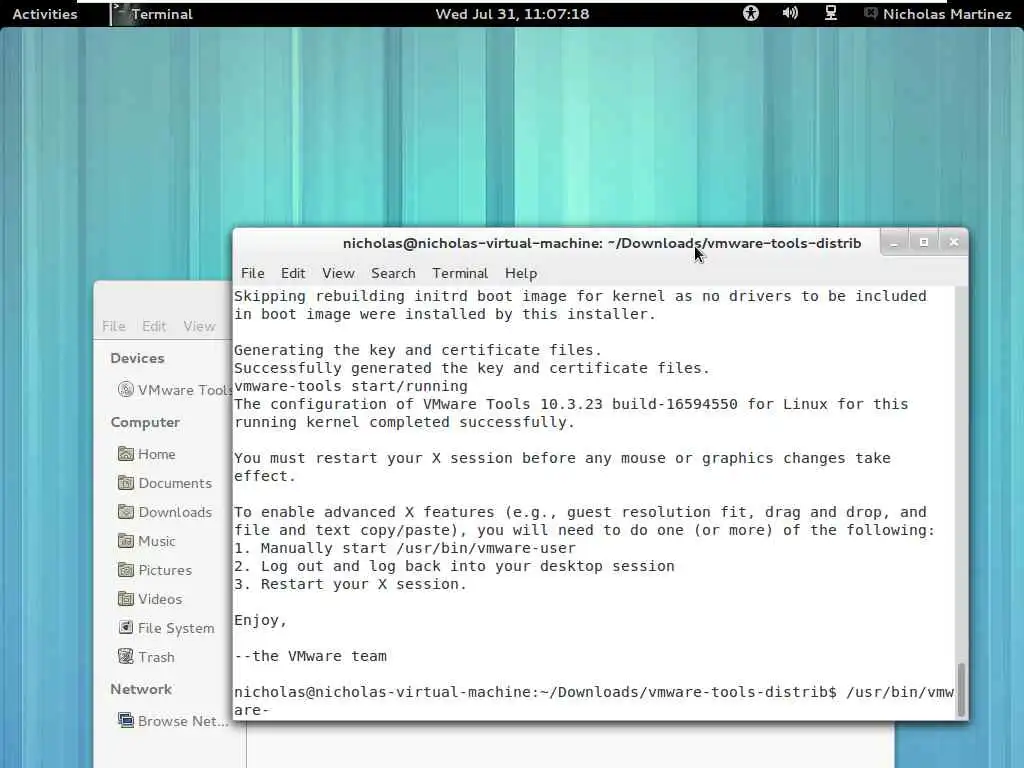The image size is (1024, 768).
Task: Open the terminal Search menu
Action: (393, 273)
